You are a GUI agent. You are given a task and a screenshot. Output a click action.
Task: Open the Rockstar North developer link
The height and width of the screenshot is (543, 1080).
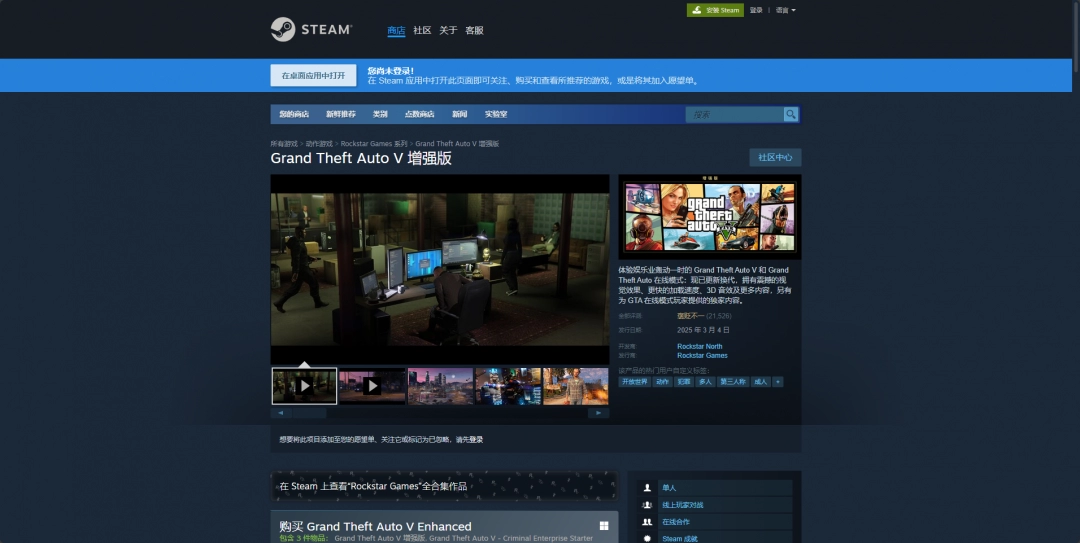(x=699, y=346)
